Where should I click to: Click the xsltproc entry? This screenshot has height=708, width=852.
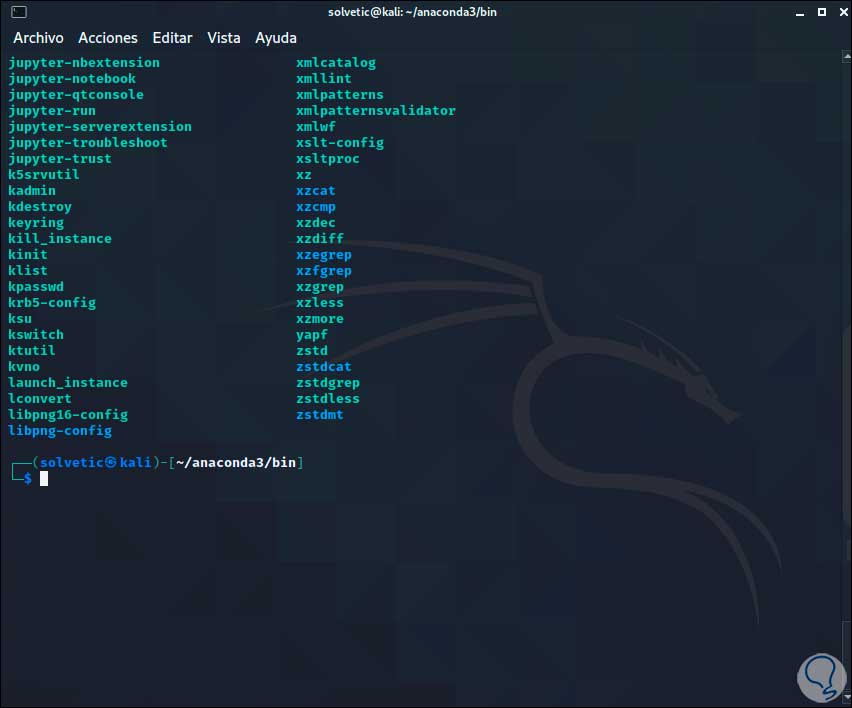[328, 159]
